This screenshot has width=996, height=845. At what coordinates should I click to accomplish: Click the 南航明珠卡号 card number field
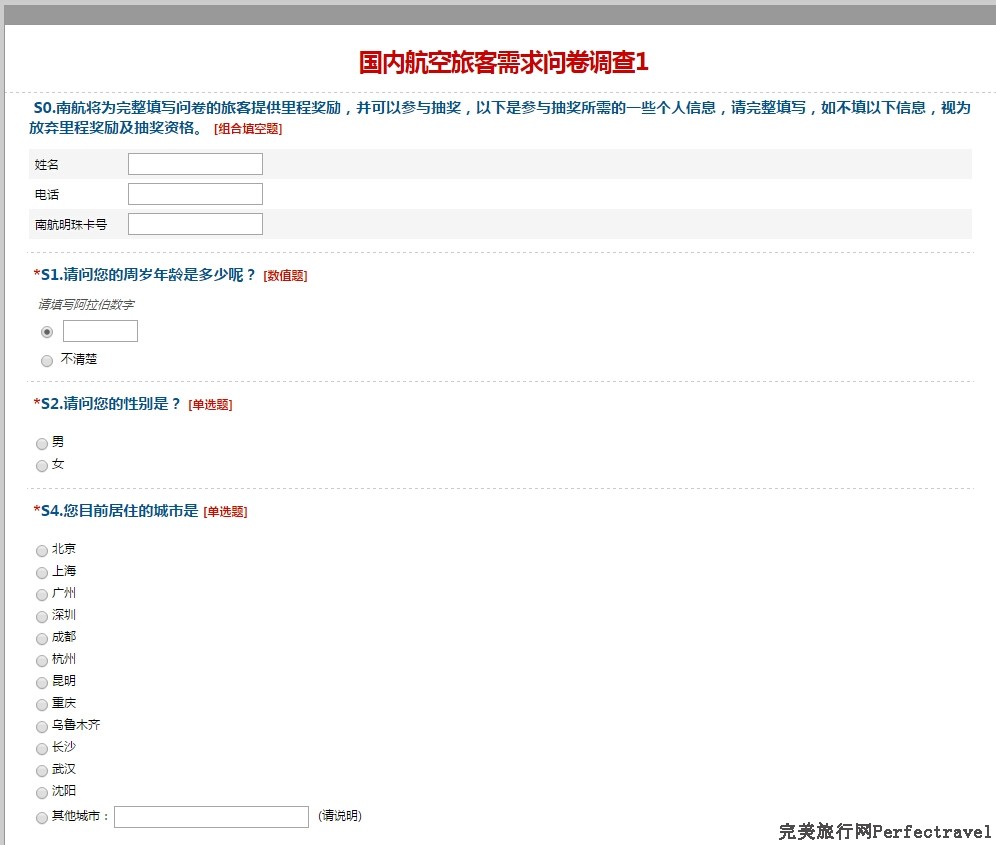point(194,223)
